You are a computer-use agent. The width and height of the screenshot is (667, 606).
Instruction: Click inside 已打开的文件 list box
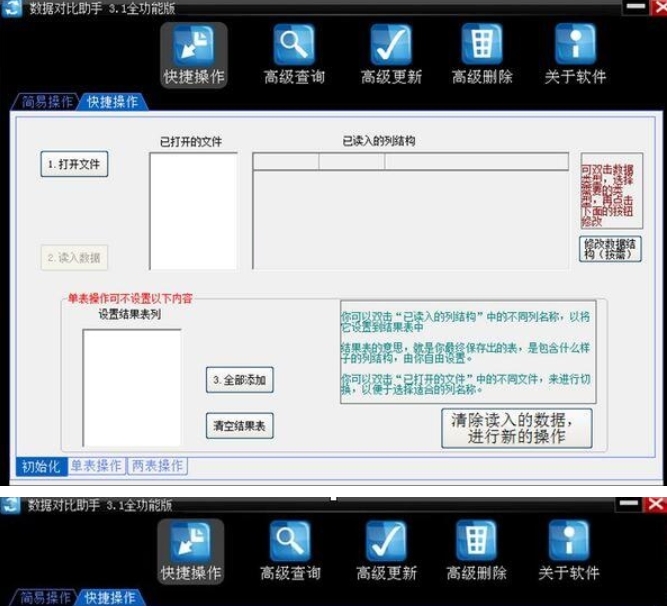click(x=193, y=211)
